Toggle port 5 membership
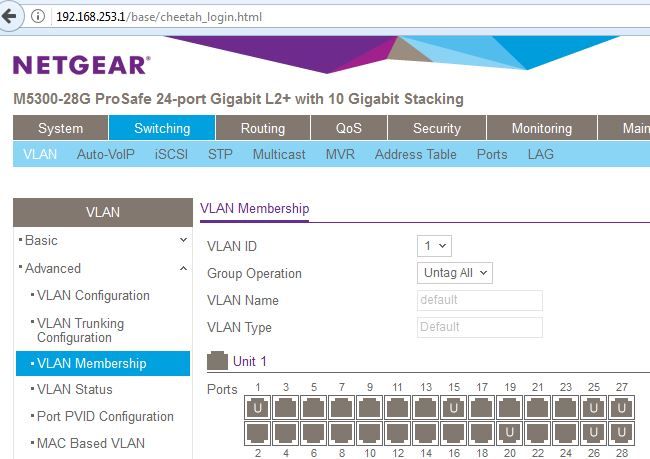The width and height of the screenshot is (650, 459). pyautogui.click(x=313, y=407)
